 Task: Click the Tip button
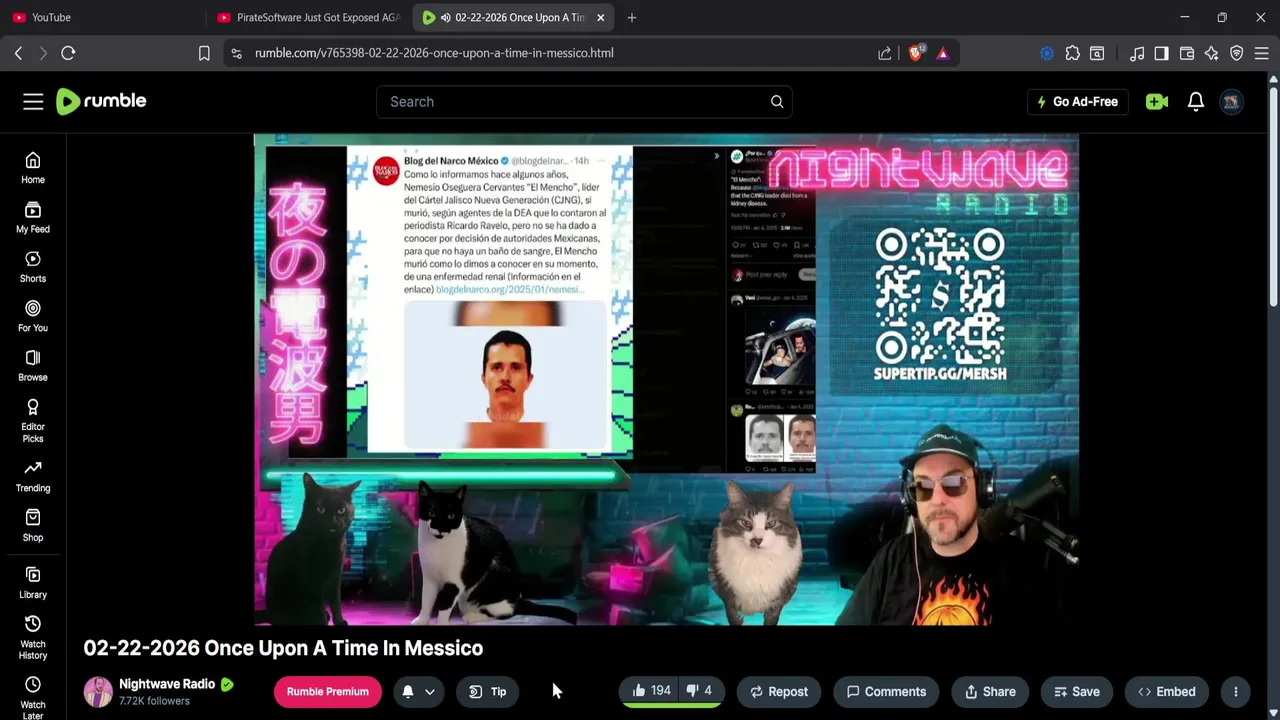[x=489, y=691]
